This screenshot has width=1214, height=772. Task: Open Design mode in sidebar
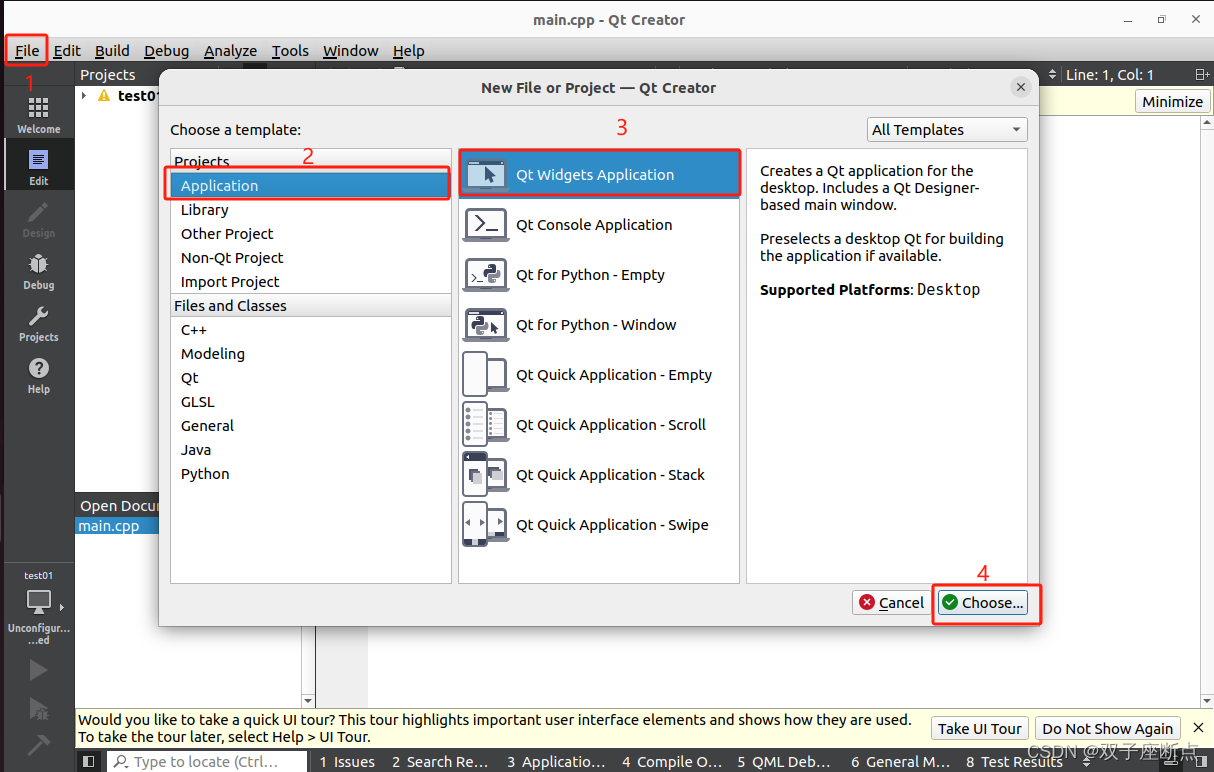pyautogui.click(x=38, y=219)
